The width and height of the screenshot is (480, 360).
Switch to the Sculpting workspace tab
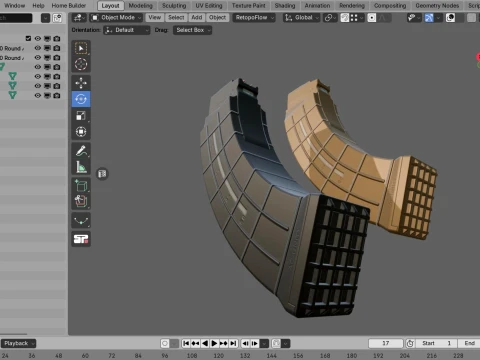pyautogui.click(x=174, y=5)
